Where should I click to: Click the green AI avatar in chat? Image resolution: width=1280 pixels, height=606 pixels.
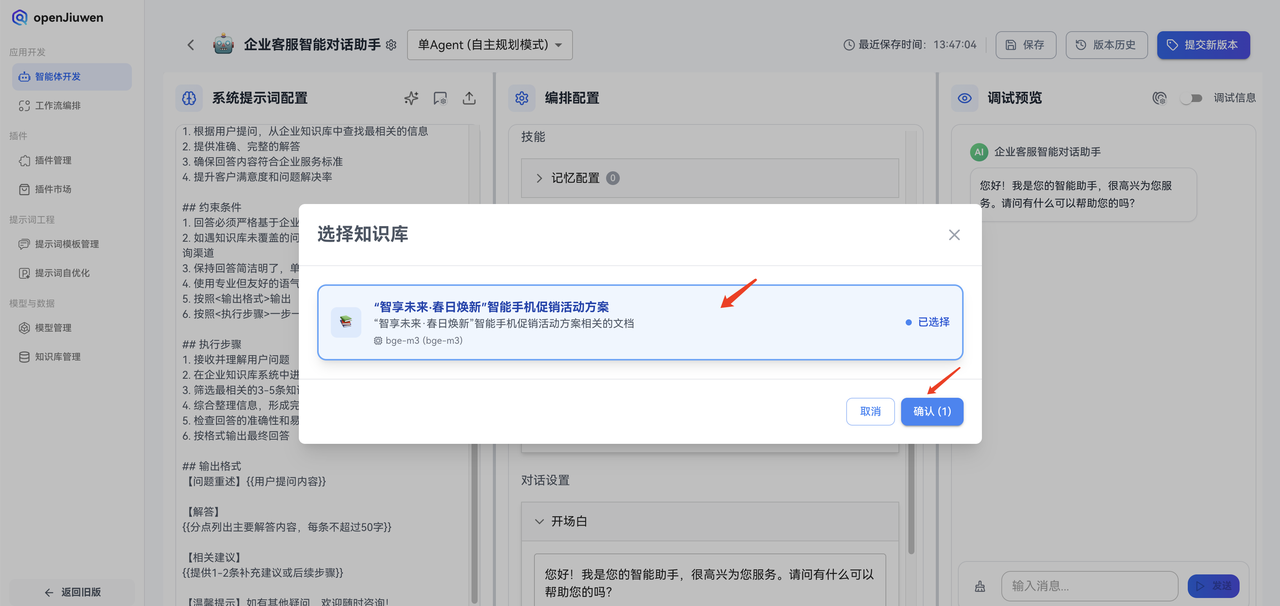(x=979, y=152)
